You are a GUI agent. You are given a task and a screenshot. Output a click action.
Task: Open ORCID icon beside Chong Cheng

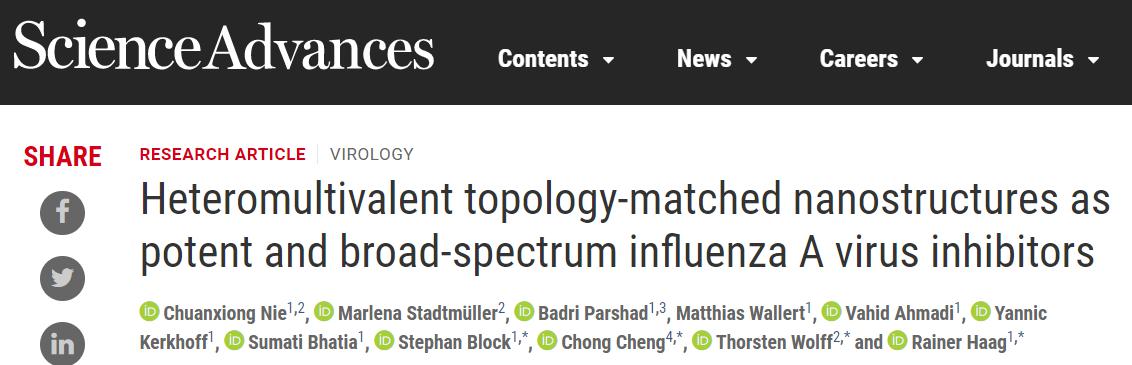point(549,341)
